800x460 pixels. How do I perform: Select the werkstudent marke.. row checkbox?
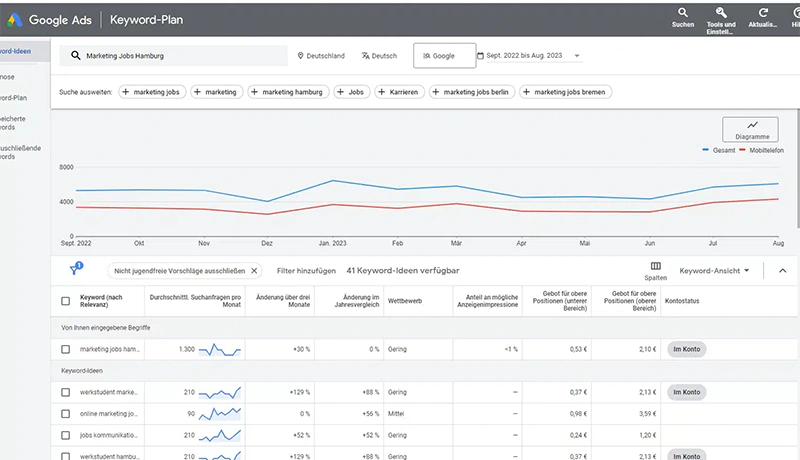65,392
